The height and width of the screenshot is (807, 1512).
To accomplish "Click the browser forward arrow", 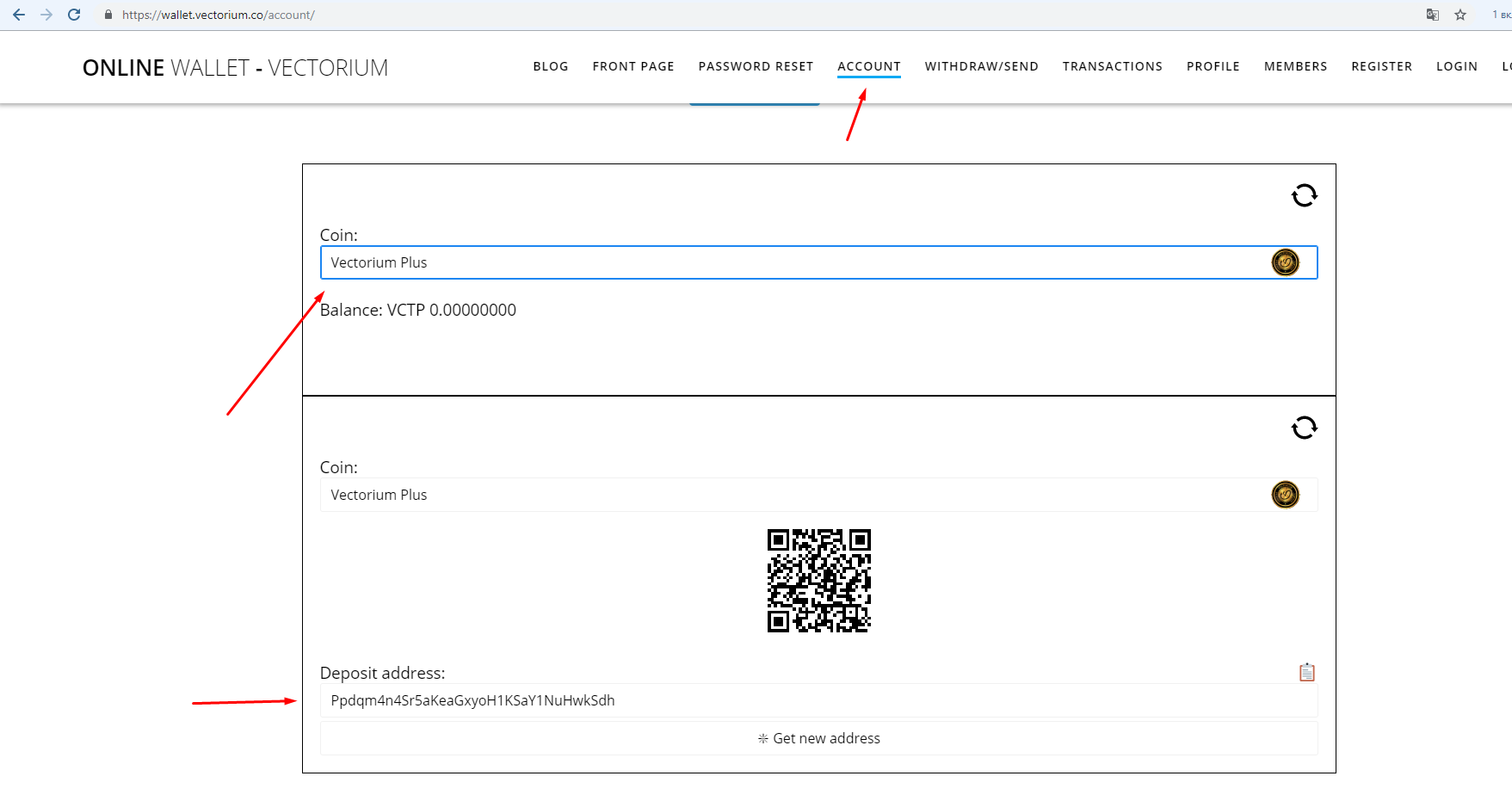I will pos(46,15).
